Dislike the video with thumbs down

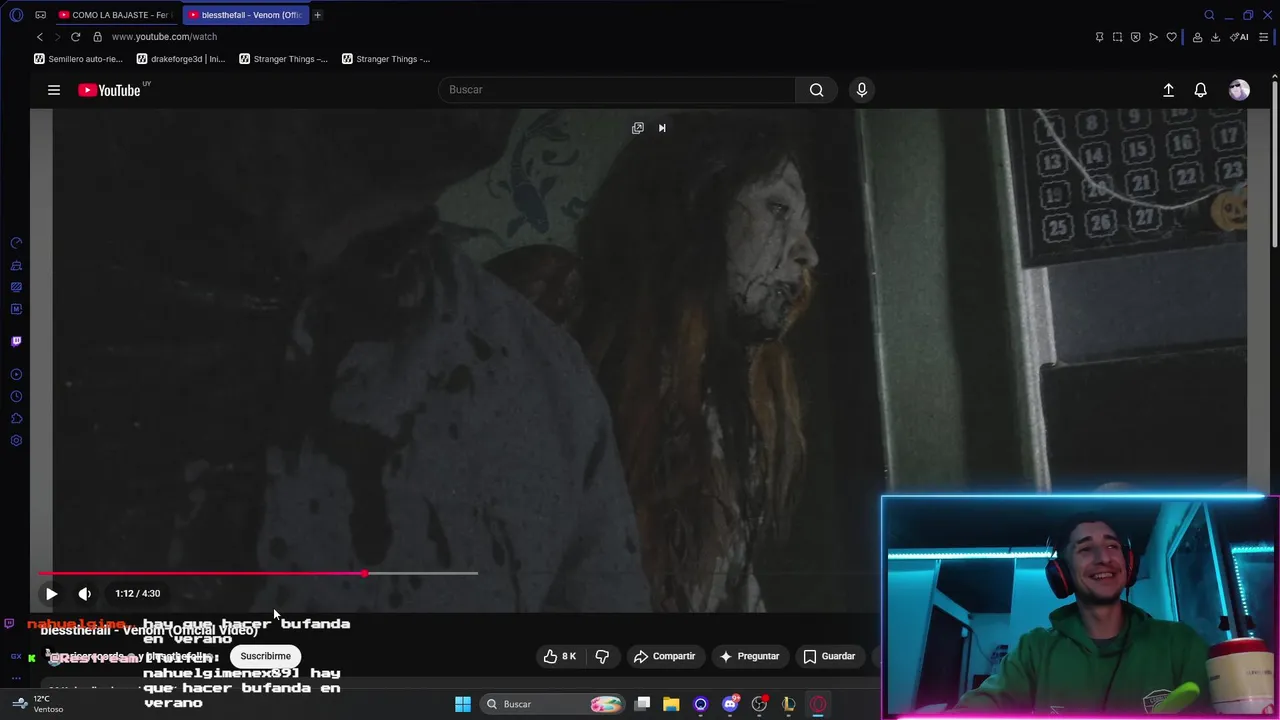[602, 656]
